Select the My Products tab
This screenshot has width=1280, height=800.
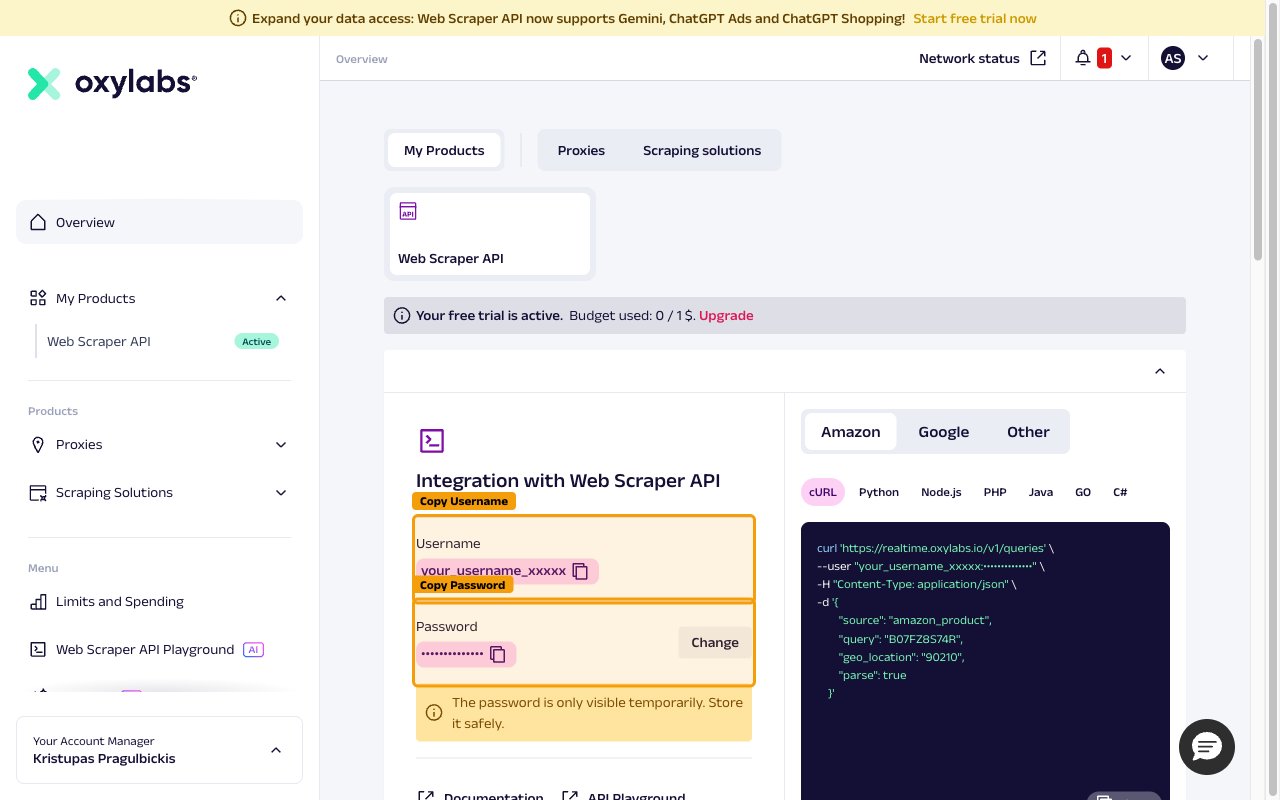pos(444,150)
